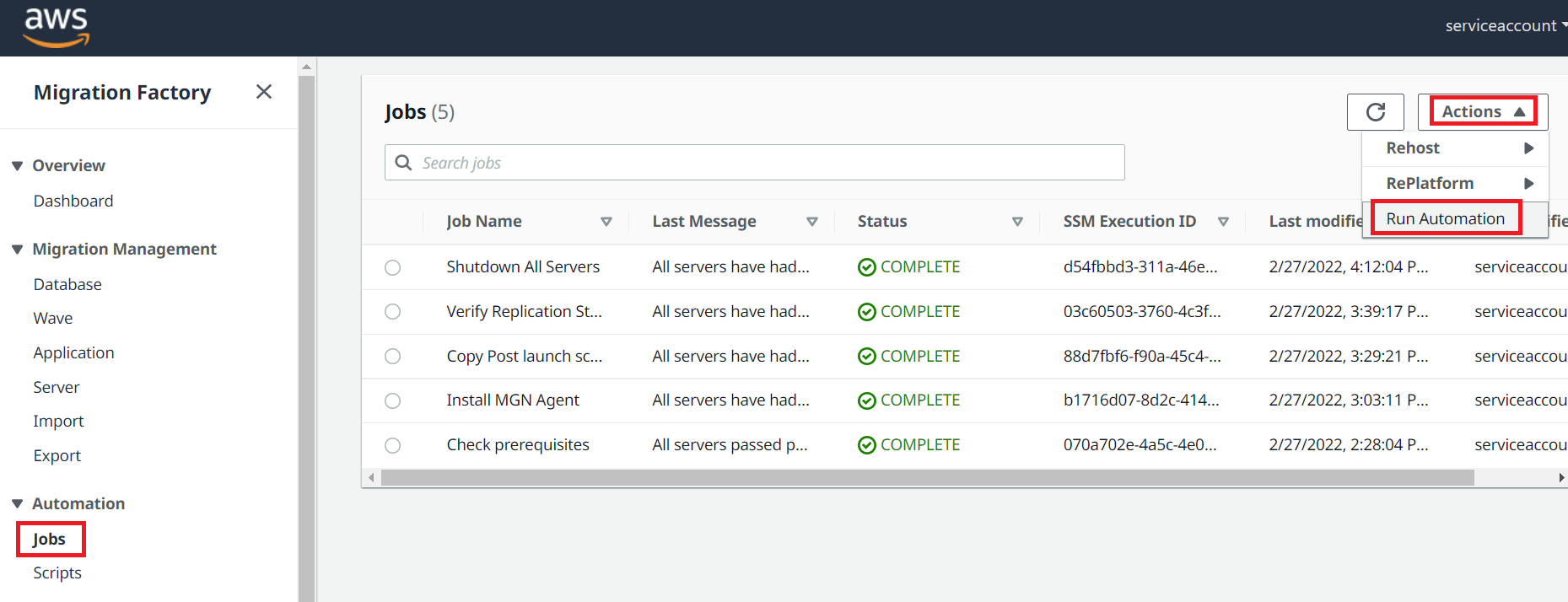Viewport: 1568px width, 602px height.
Task: Click the Verify Replication St... job name
Action: coord(524,311)
